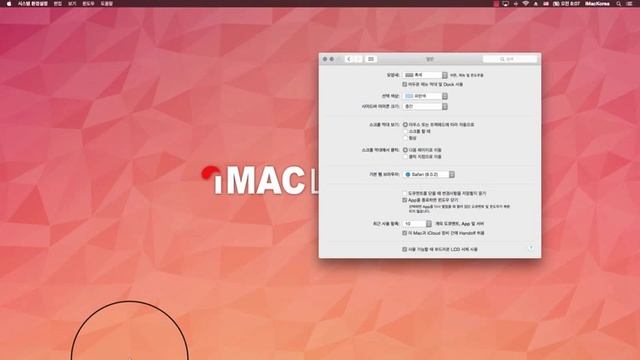This screenshot has width=640, height=360.
Task: Open the 보기 menu
Action: point(72,4)
